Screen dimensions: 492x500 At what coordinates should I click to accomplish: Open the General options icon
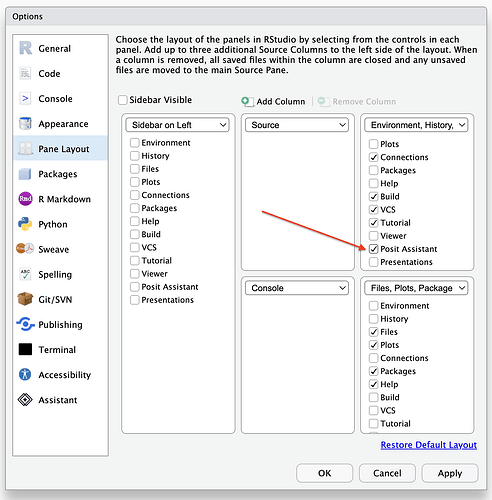coord(25,48)
